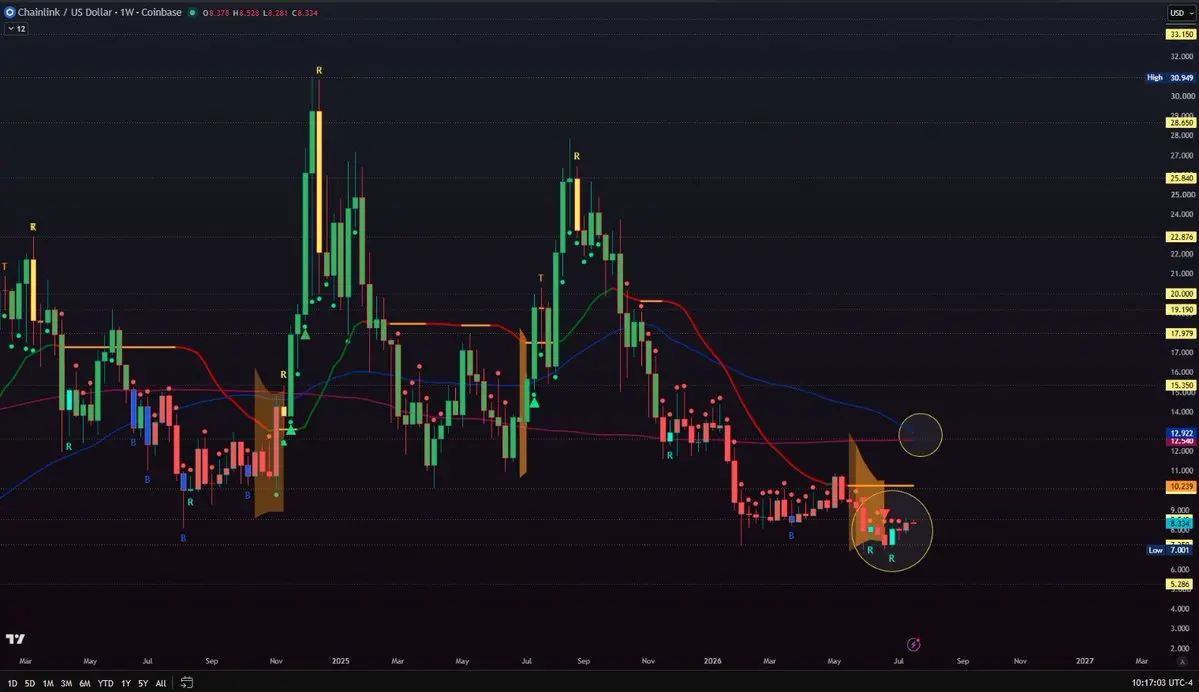Screen dimensions: 1199x692
Task: Click the 28.650 yellow price label
Action: [1181, 122]
